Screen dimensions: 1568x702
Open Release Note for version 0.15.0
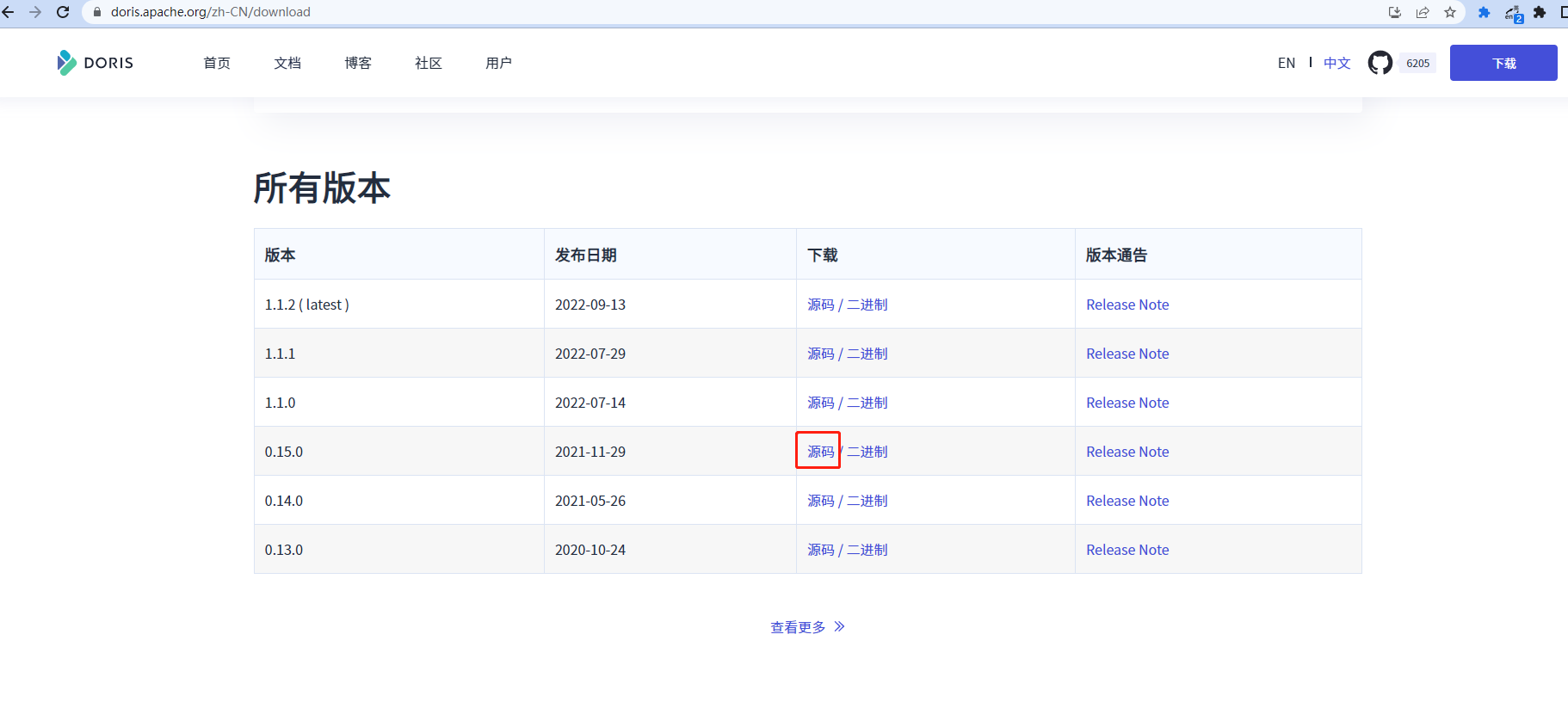tap(1127, 452)
